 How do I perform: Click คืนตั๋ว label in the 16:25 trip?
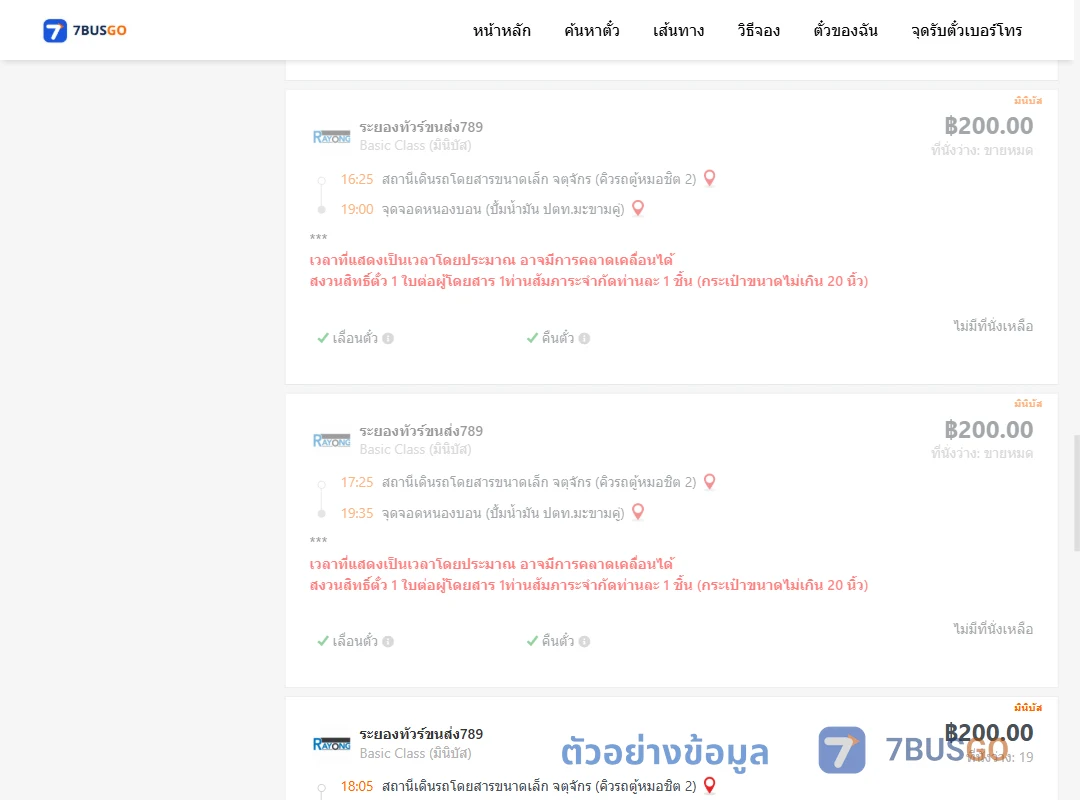558,338
